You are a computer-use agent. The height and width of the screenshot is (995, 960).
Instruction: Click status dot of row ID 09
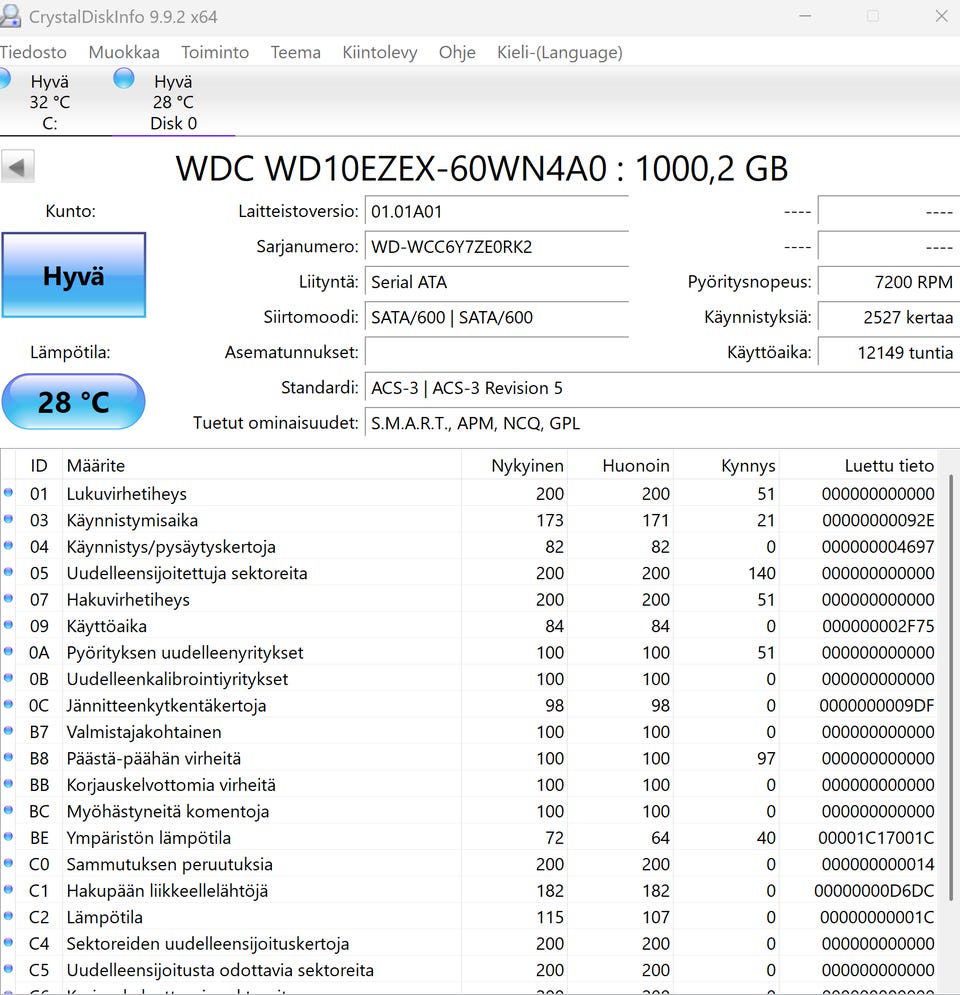pyautogui.click(x=8, y=625)
